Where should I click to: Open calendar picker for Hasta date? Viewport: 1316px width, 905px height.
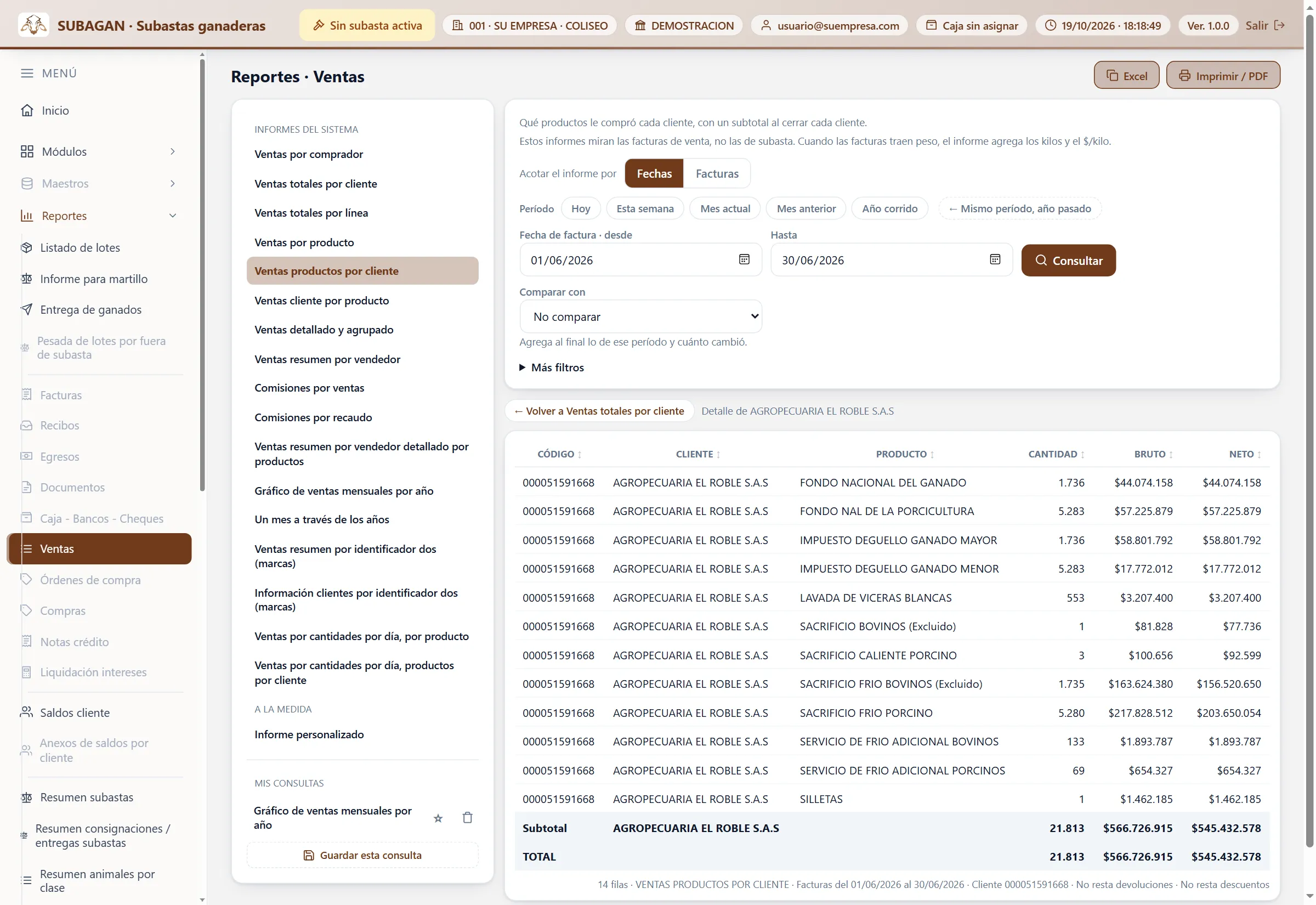(x=995, y=259)
